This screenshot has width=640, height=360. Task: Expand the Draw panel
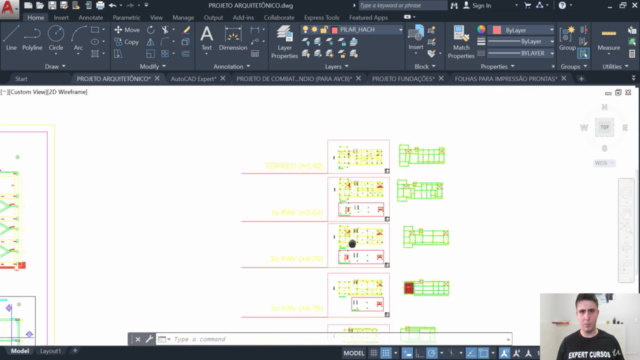(x=55, y=67)
